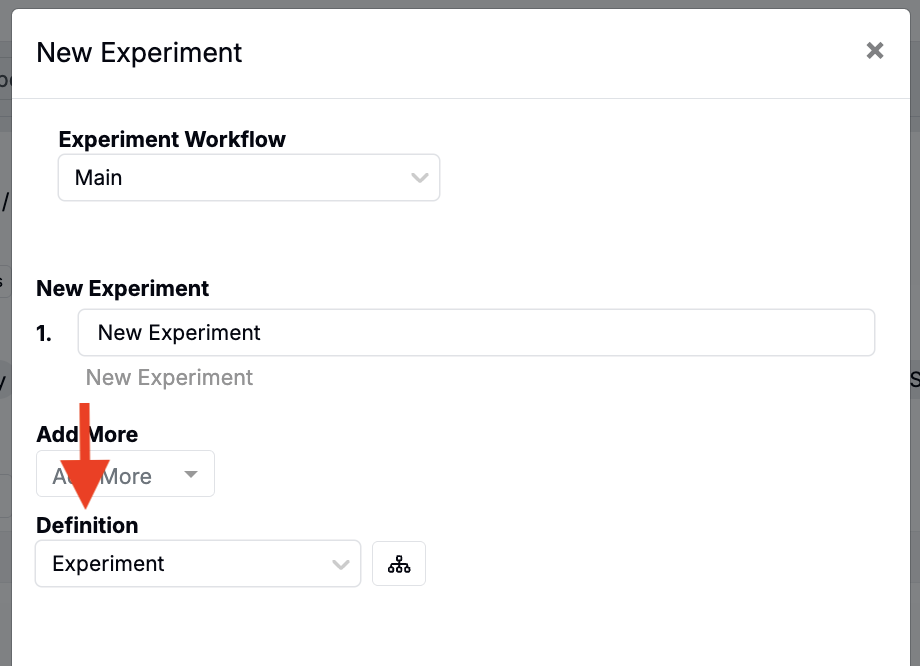Open the definition hierarchy tree button
This screenshot has height=666, width=920.
(x=399, y=564)
